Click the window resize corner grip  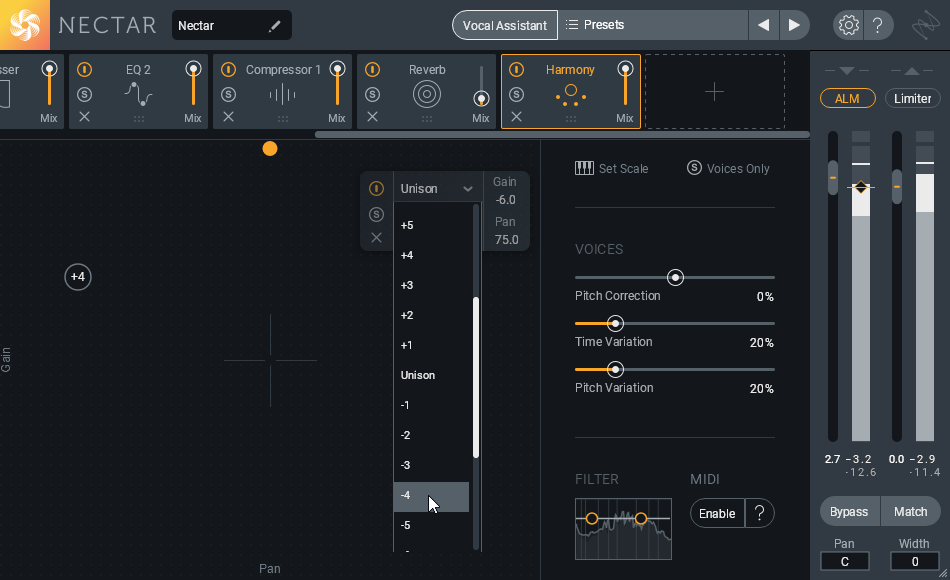943,573
